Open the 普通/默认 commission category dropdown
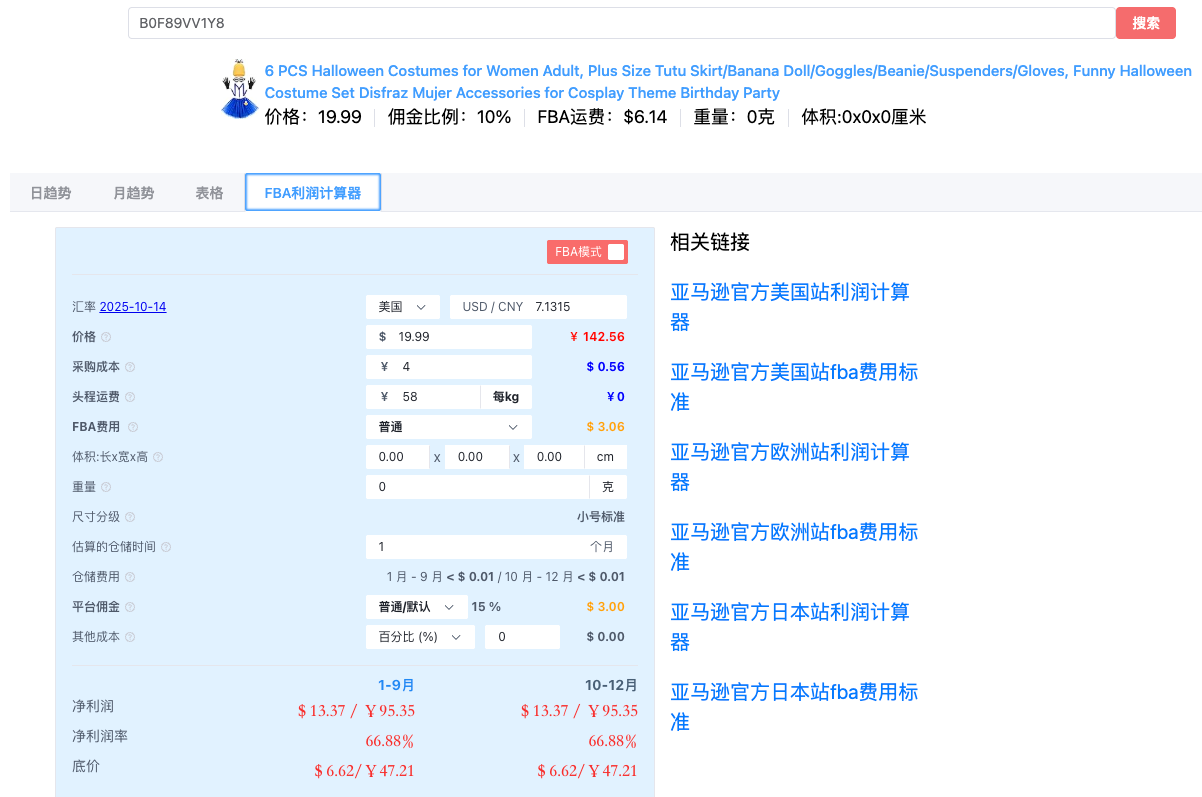This screenshot has width=1202, height=797. (x=416, y=607)
